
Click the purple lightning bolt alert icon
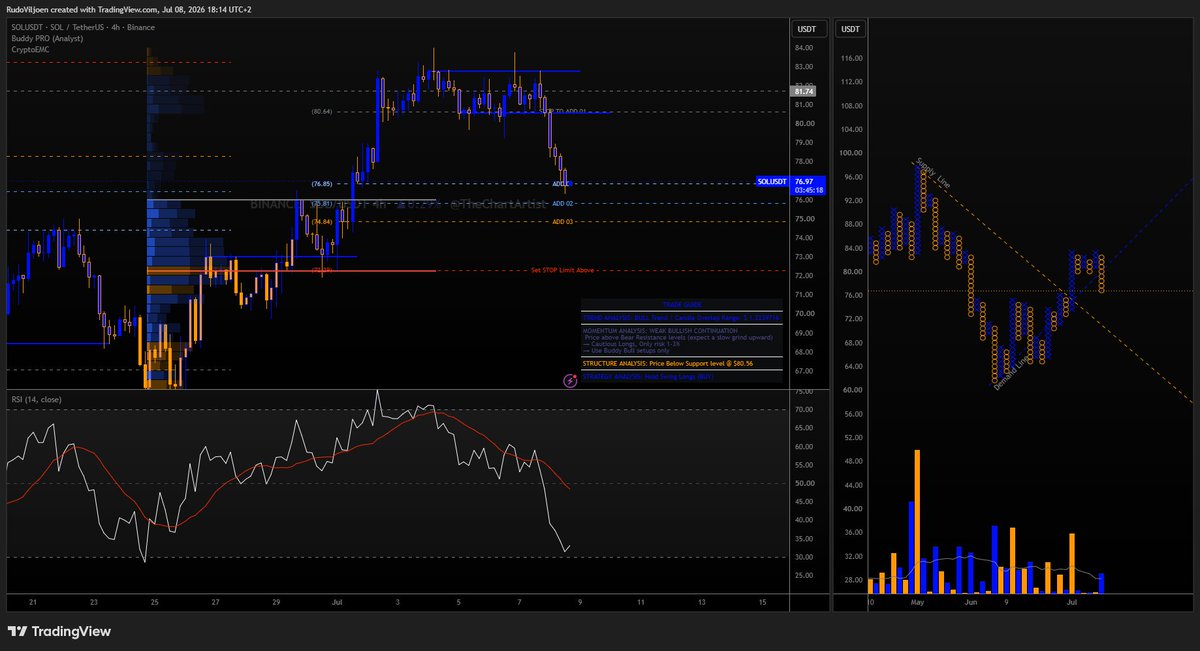570,380
